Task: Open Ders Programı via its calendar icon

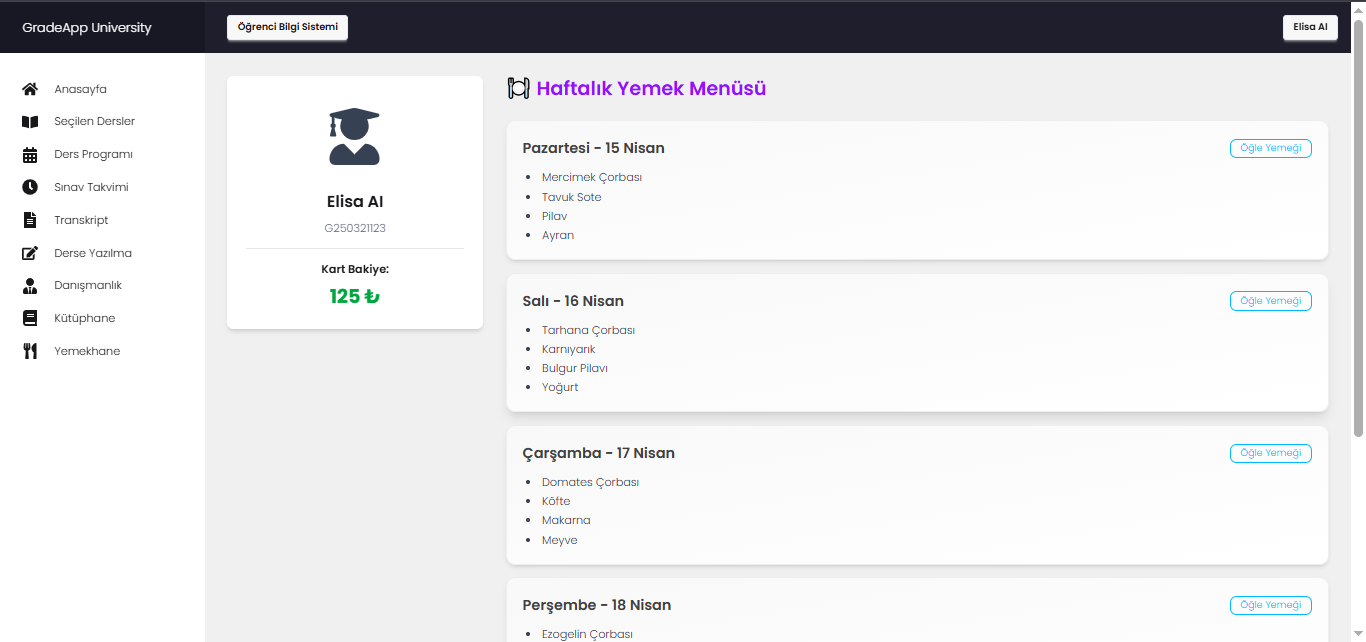Action: [x=30, y=155]
